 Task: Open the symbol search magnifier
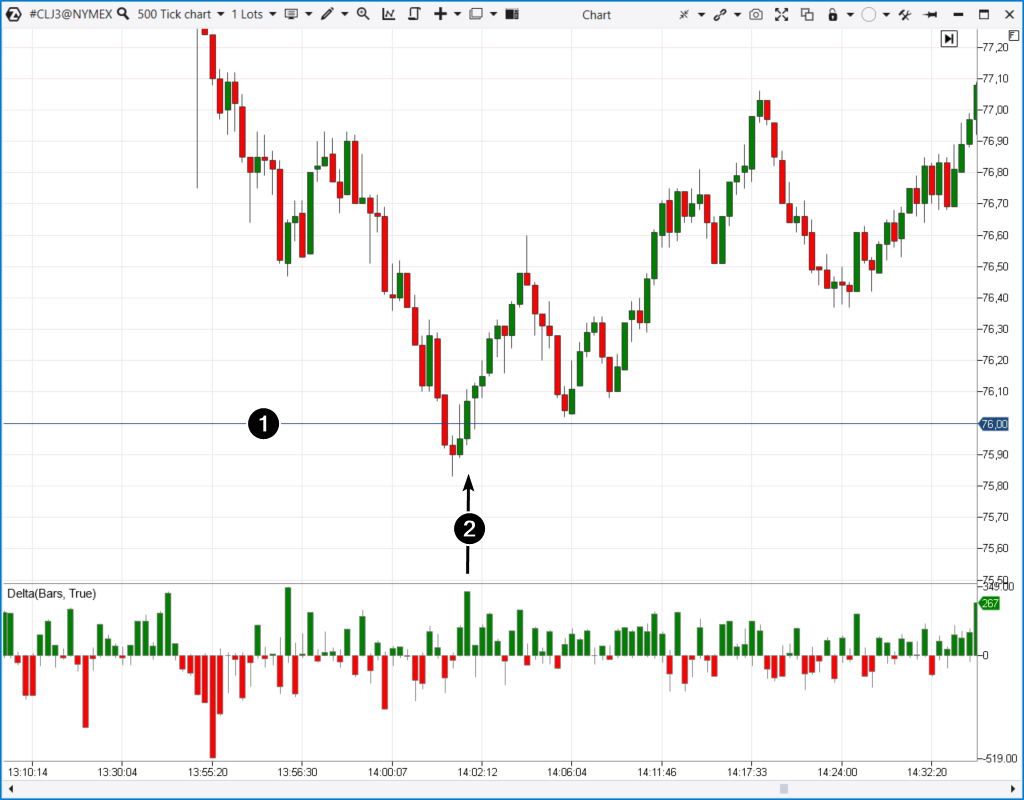(x=122, y=14)
